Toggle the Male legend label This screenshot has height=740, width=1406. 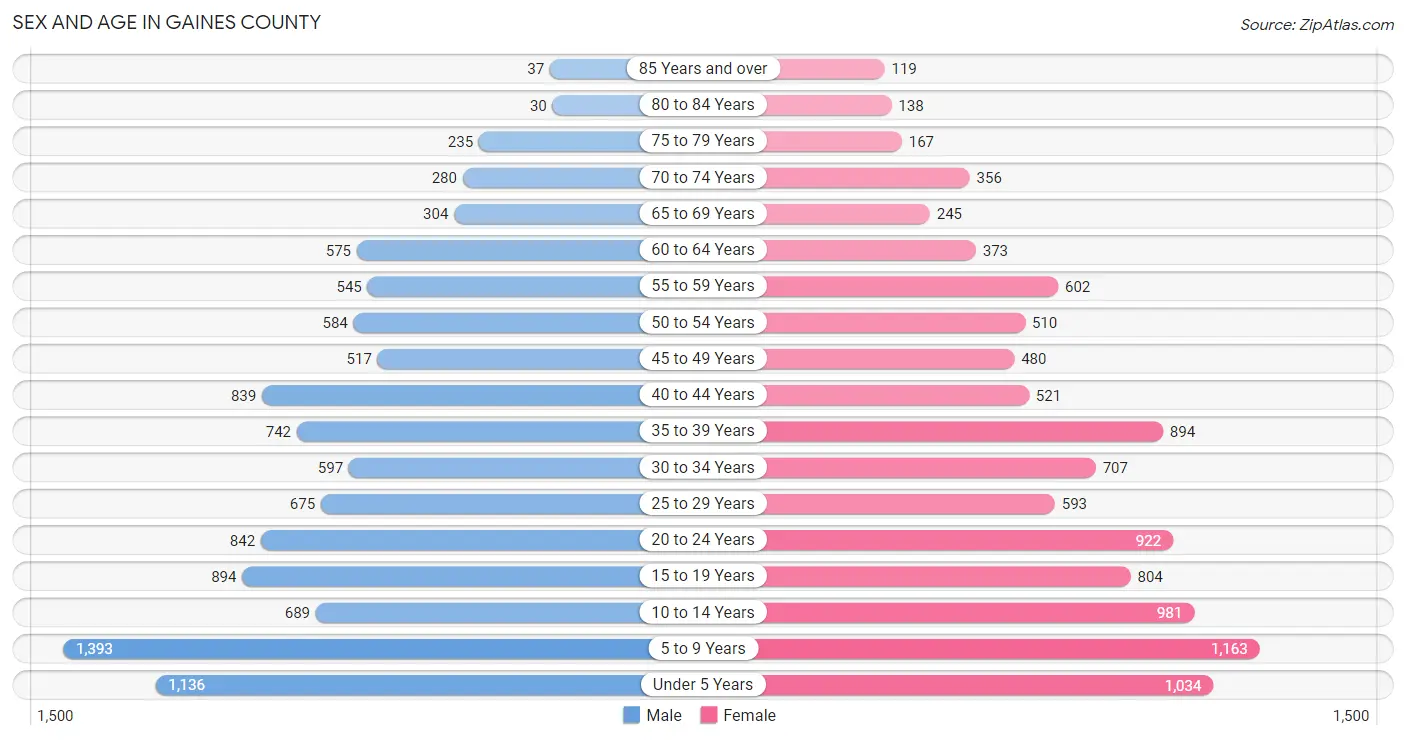[x=664, y=715]
